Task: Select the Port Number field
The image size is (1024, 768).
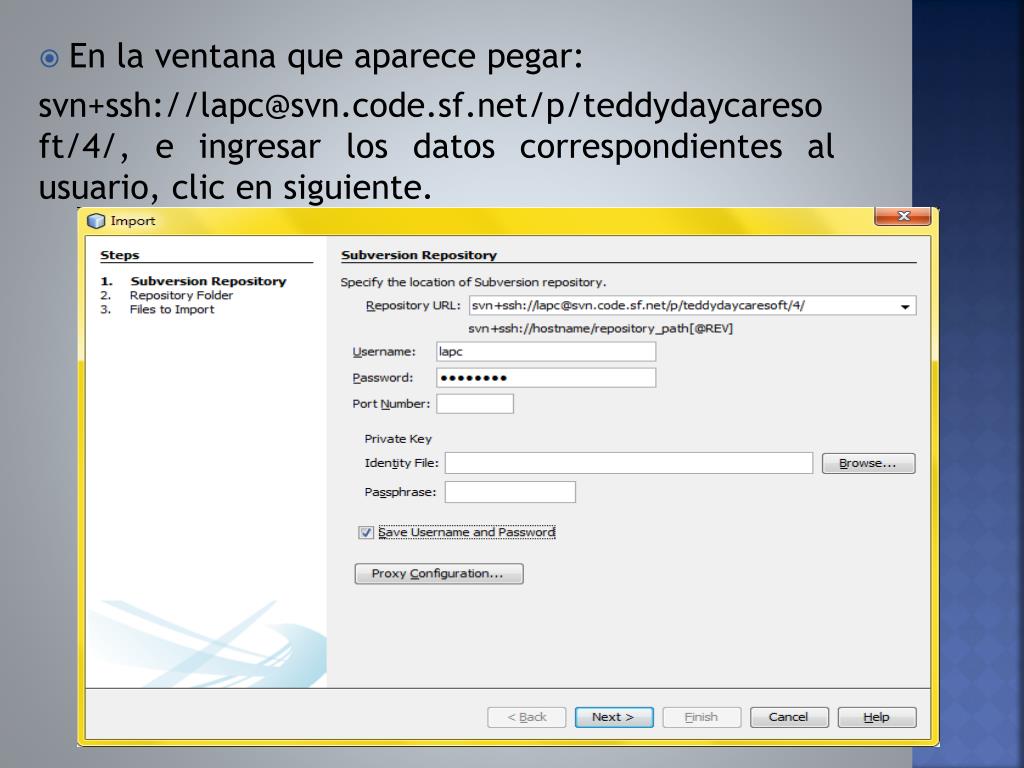Action: pos(475,404)
